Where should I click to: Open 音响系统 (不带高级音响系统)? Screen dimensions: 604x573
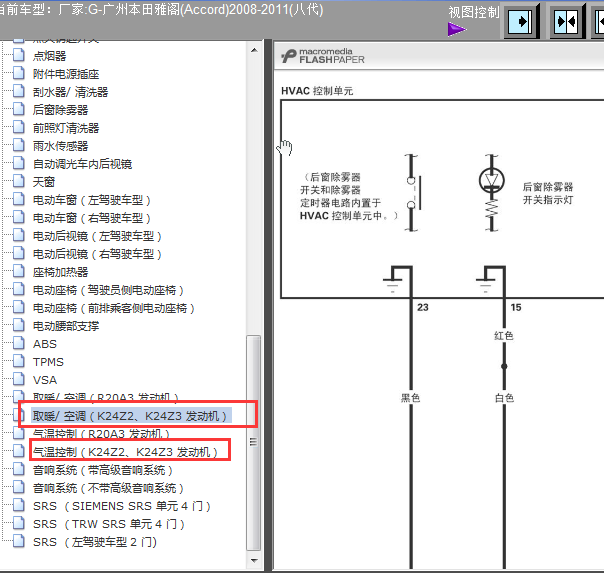108,488
